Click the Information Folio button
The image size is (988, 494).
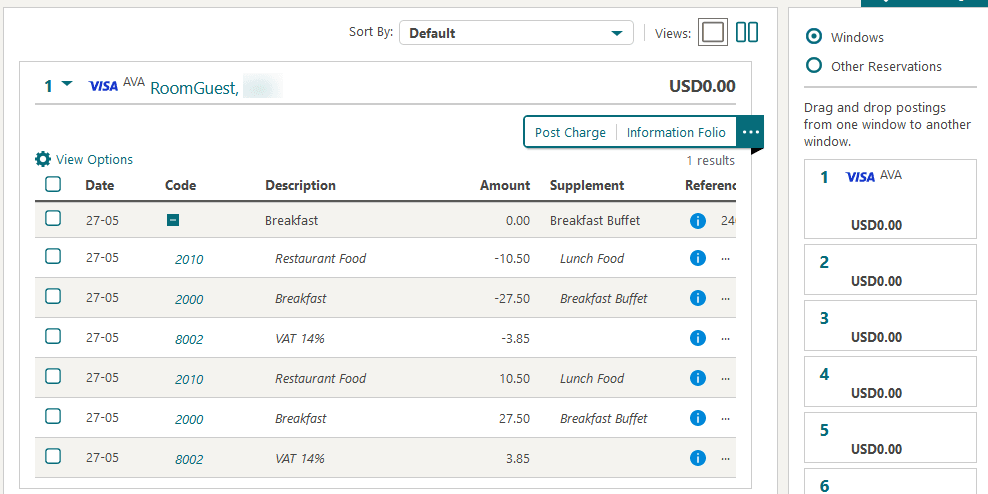[676, 132]
